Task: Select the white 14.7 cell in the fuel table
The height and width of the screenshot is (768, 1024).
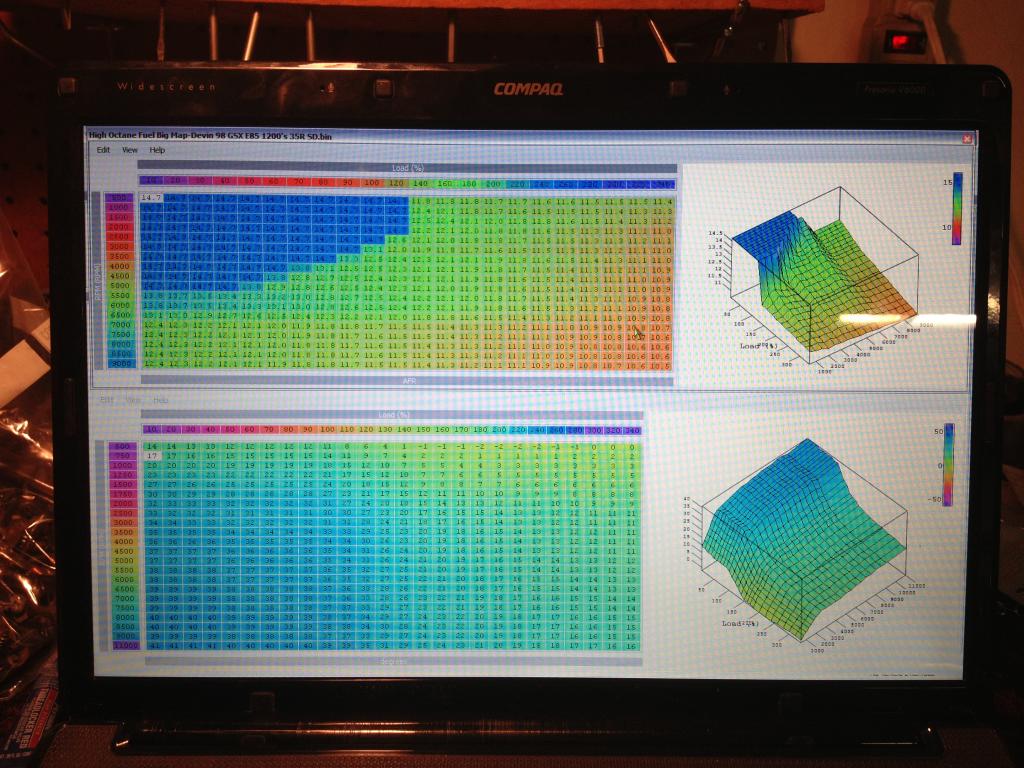Action: click(151, 197)
